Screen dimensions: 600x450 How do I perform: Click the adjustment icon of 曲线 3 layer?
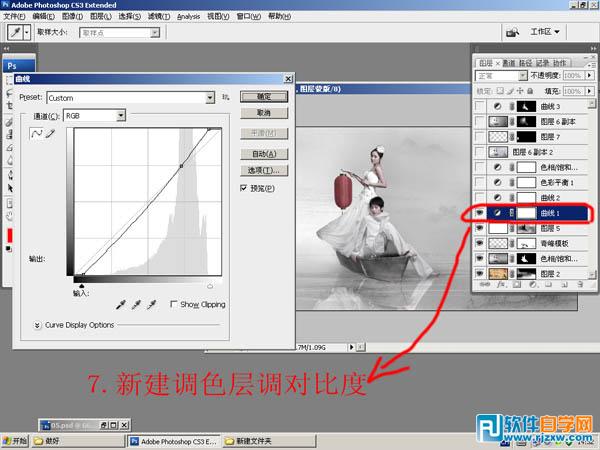click(x=497, y=106)
